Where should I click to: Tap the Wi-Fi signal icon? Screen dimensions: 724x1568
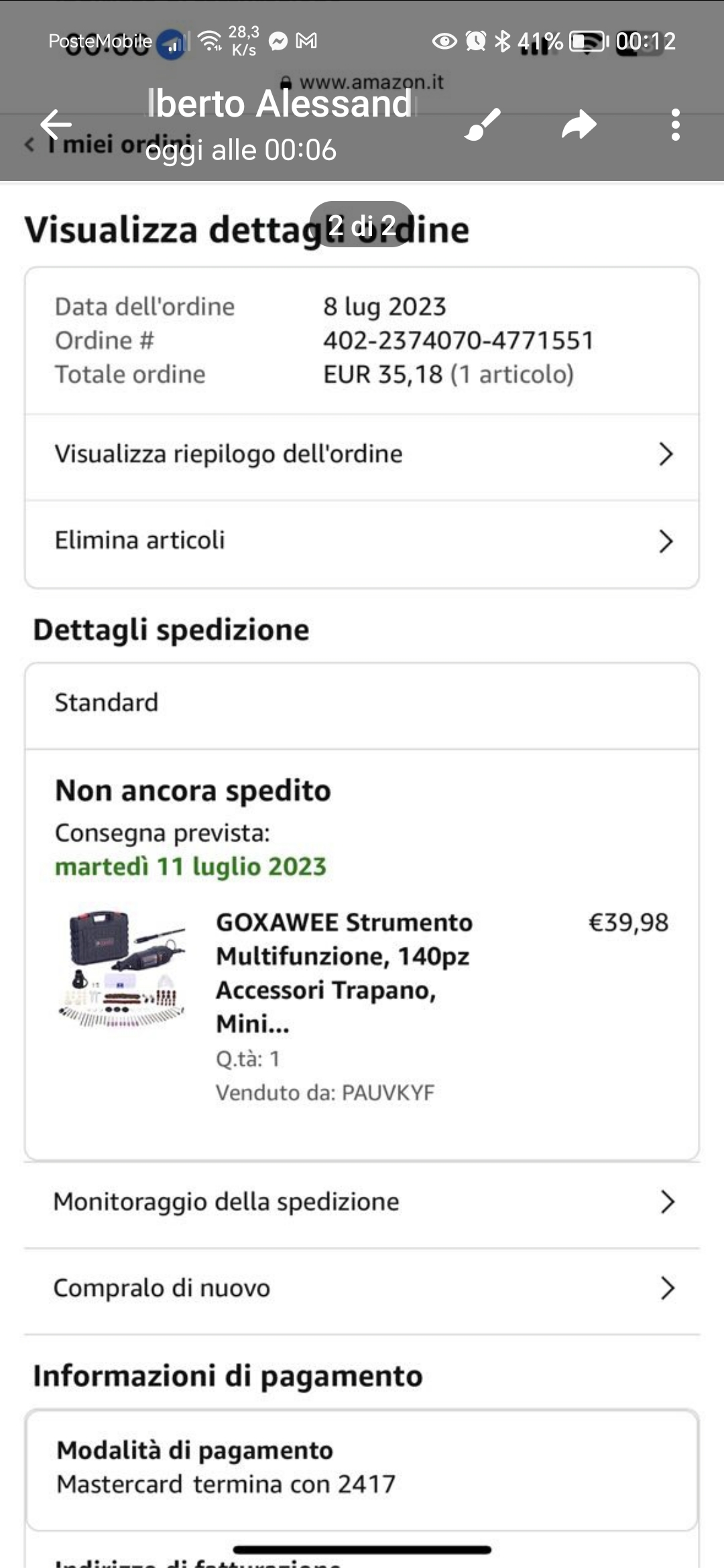pos(210,42)
